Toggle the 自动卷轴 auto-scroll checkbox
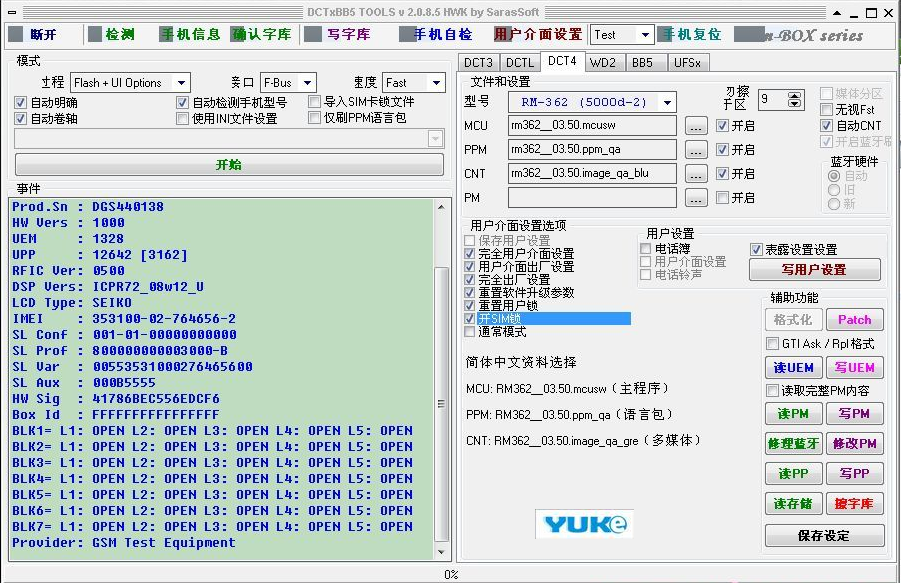 [x=21, y=119]
